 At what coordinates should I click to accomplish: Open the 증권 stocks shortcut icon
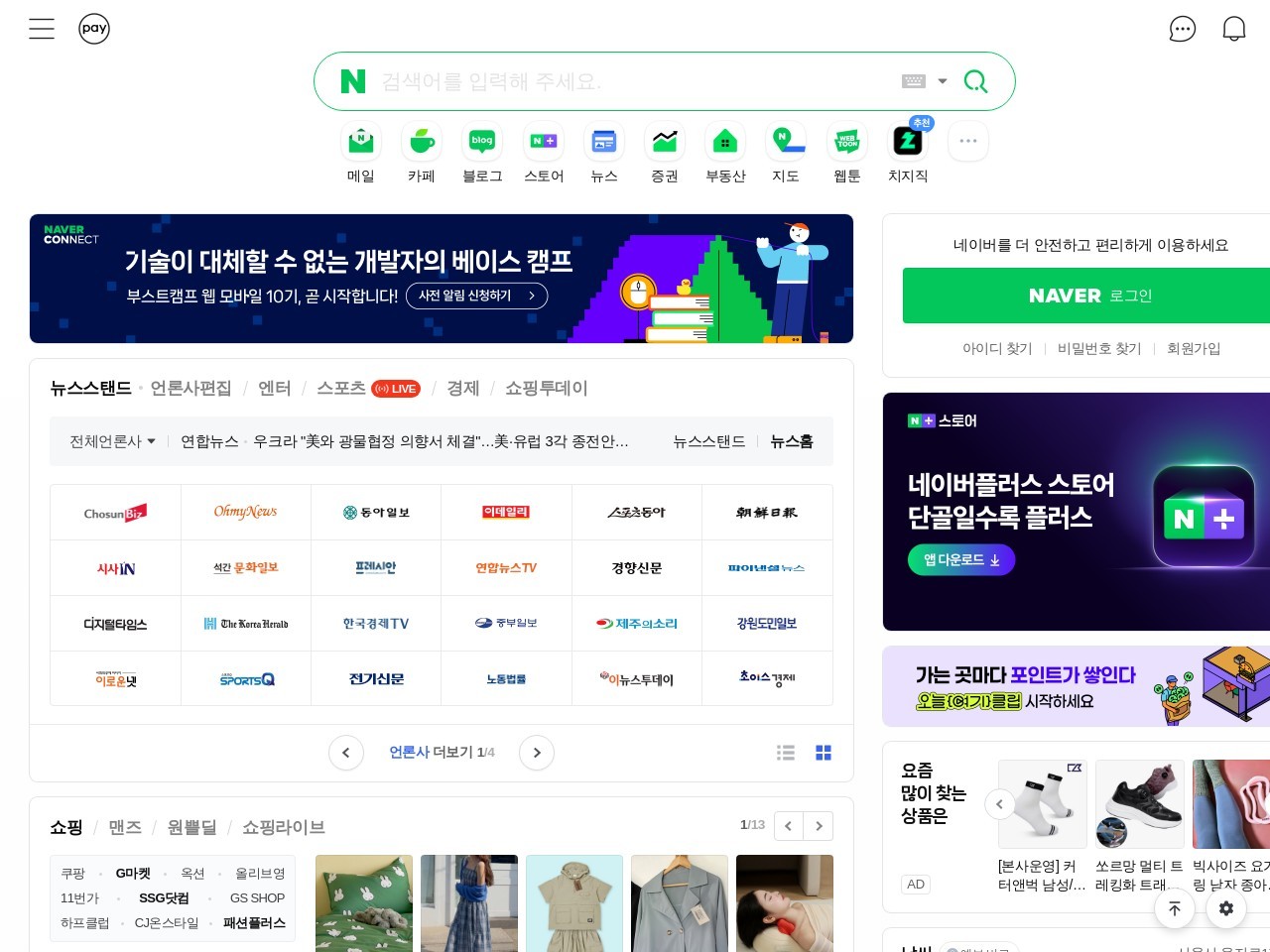tap(665, 142)
